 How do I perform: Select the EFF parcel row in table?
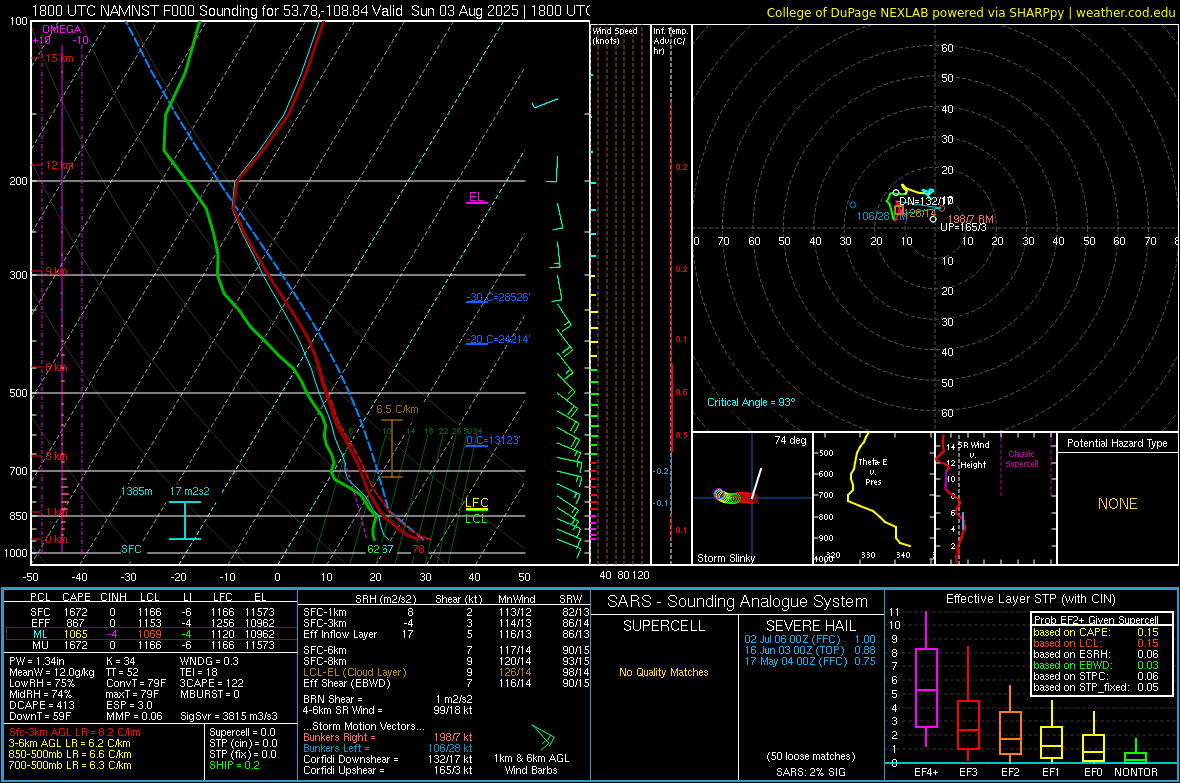(x=150, y=623)
